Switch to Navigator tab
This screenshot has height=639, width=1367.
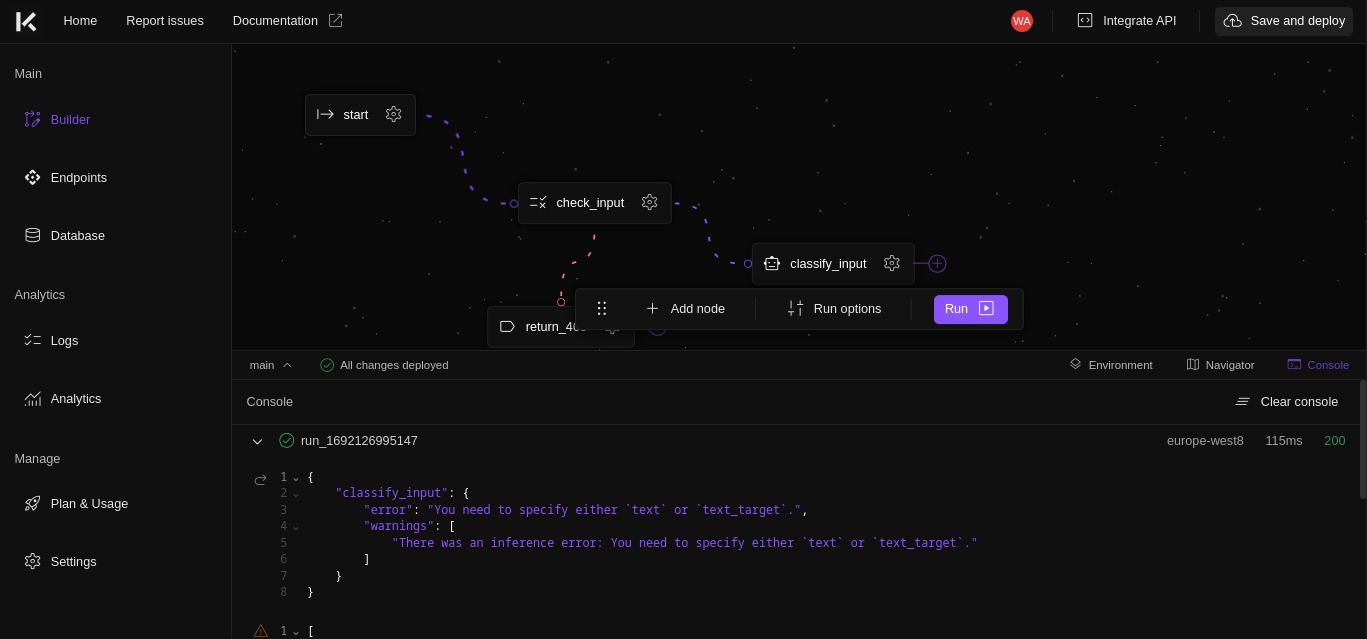click(x=1220, y=366)
